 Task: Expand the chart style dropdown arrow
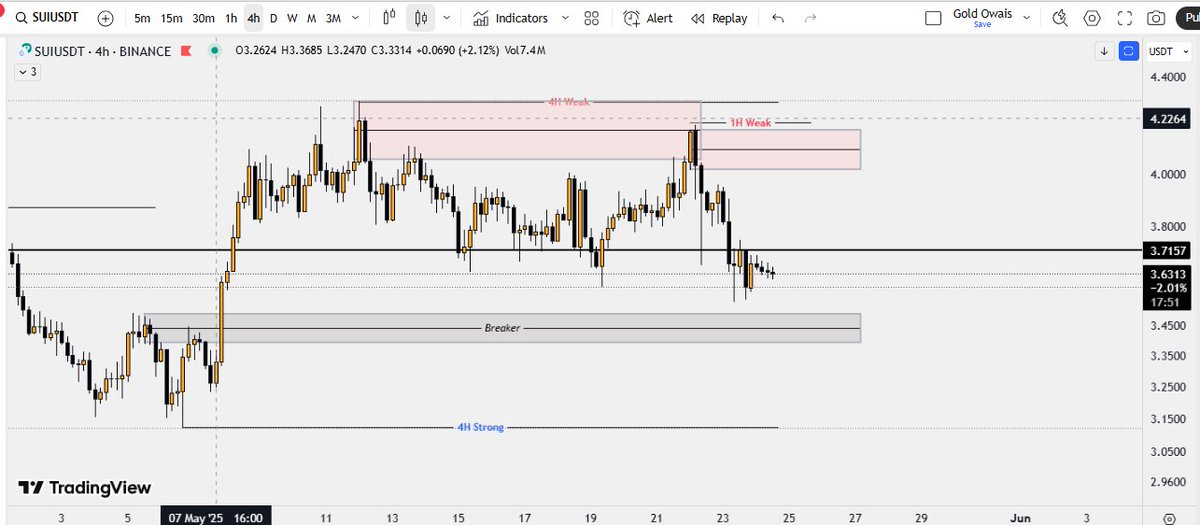click(446, 18)
